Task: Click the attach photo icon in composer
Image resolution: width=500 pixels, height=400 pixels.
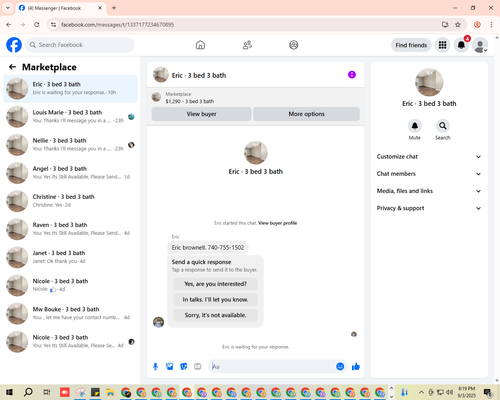Action: (x=170, y=367)
